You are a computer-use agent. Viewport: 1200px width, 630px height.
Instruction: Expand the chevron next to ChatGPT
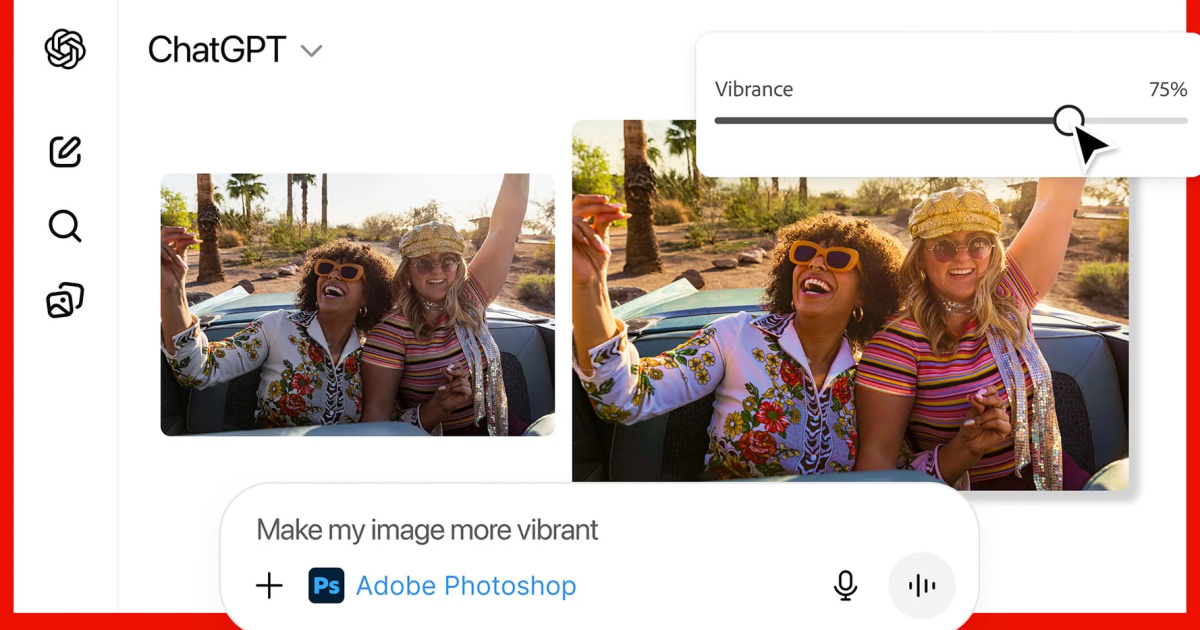pos(312,51)
